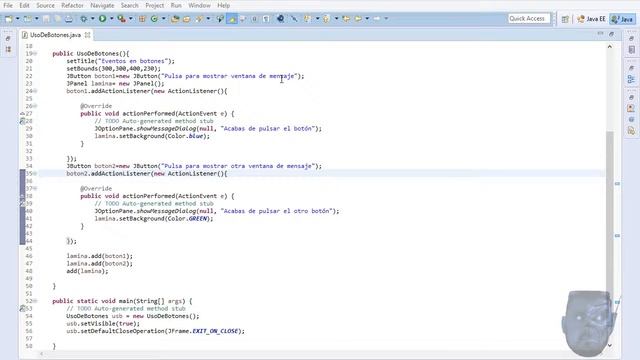Click the Next Annotation toolbar icon
This screenshot has height=360, width=640.
pos(307,19)
